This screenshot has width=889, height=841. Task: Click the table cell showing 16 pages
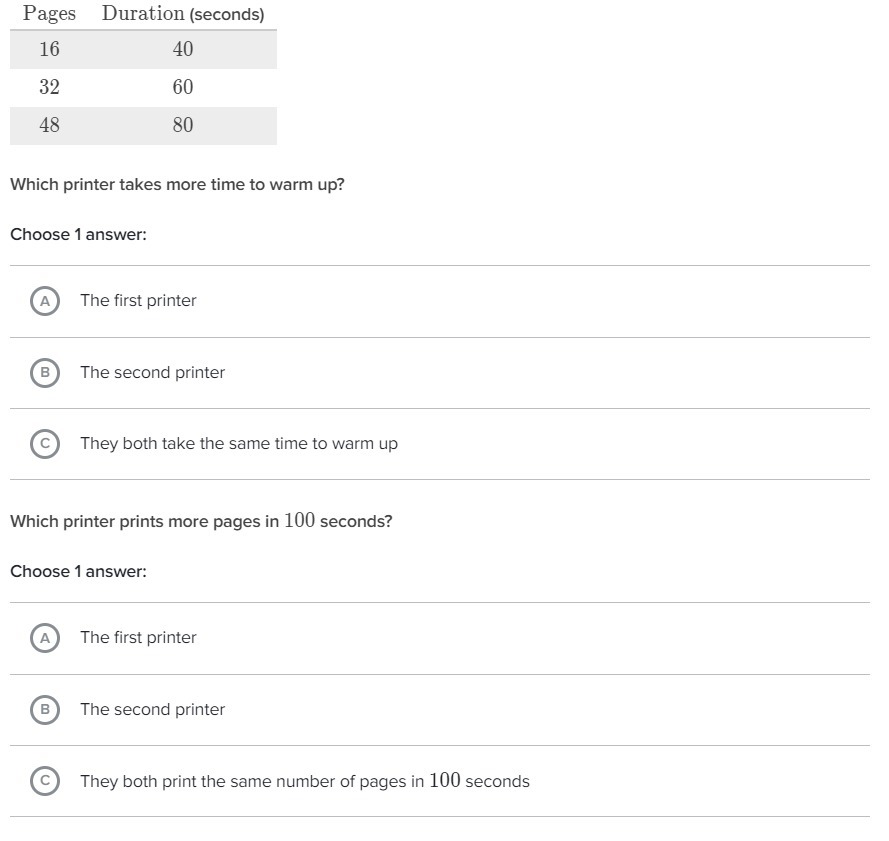tap(49, 49)
